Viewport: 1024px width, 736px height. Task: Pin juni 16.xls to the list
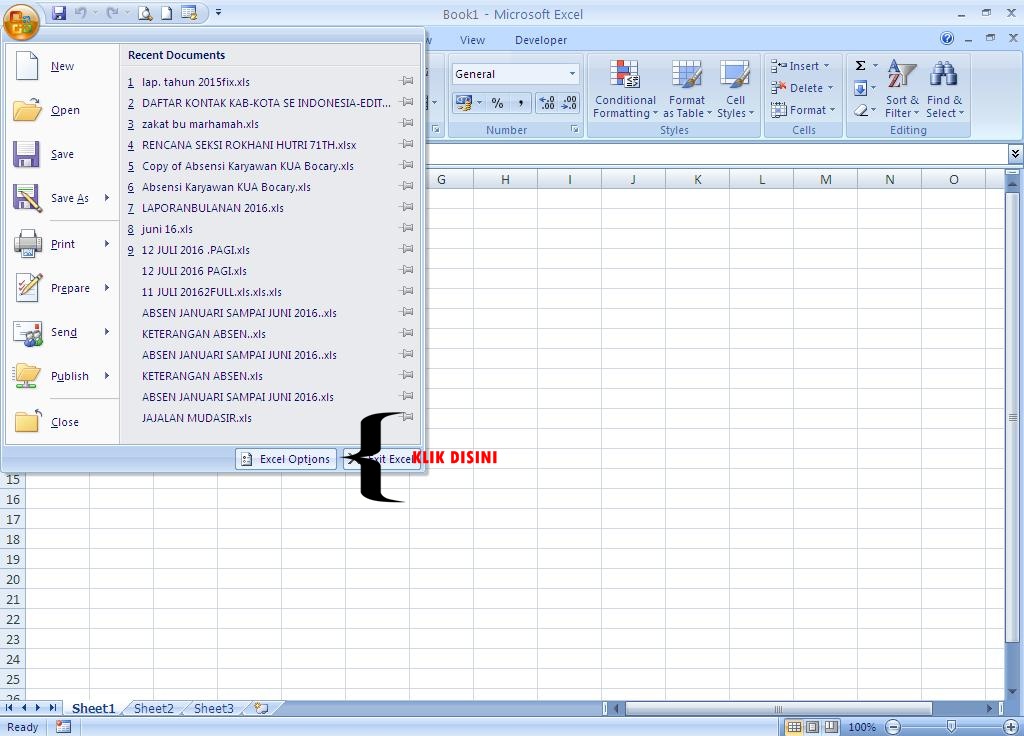point(406,228)
